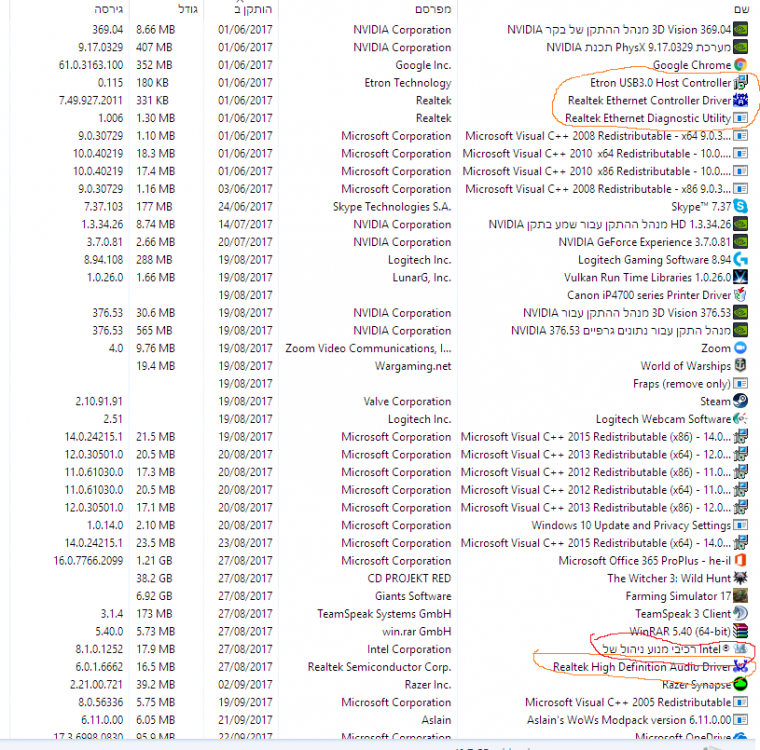760x750 pixels.
Task: Select Microsoft Visual C++ 2008 x86 Redistributable name
Action: tap(598, 189)
